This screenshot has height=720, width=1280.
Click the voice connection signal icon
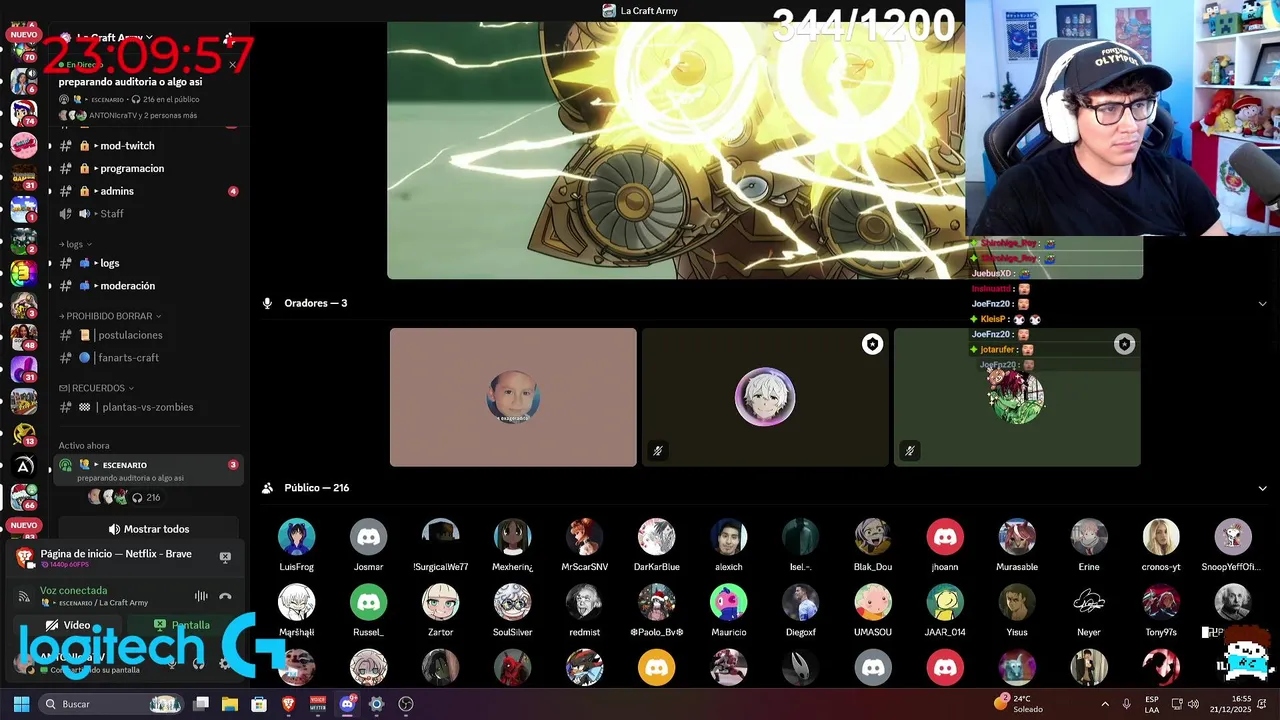click(24, 596)
